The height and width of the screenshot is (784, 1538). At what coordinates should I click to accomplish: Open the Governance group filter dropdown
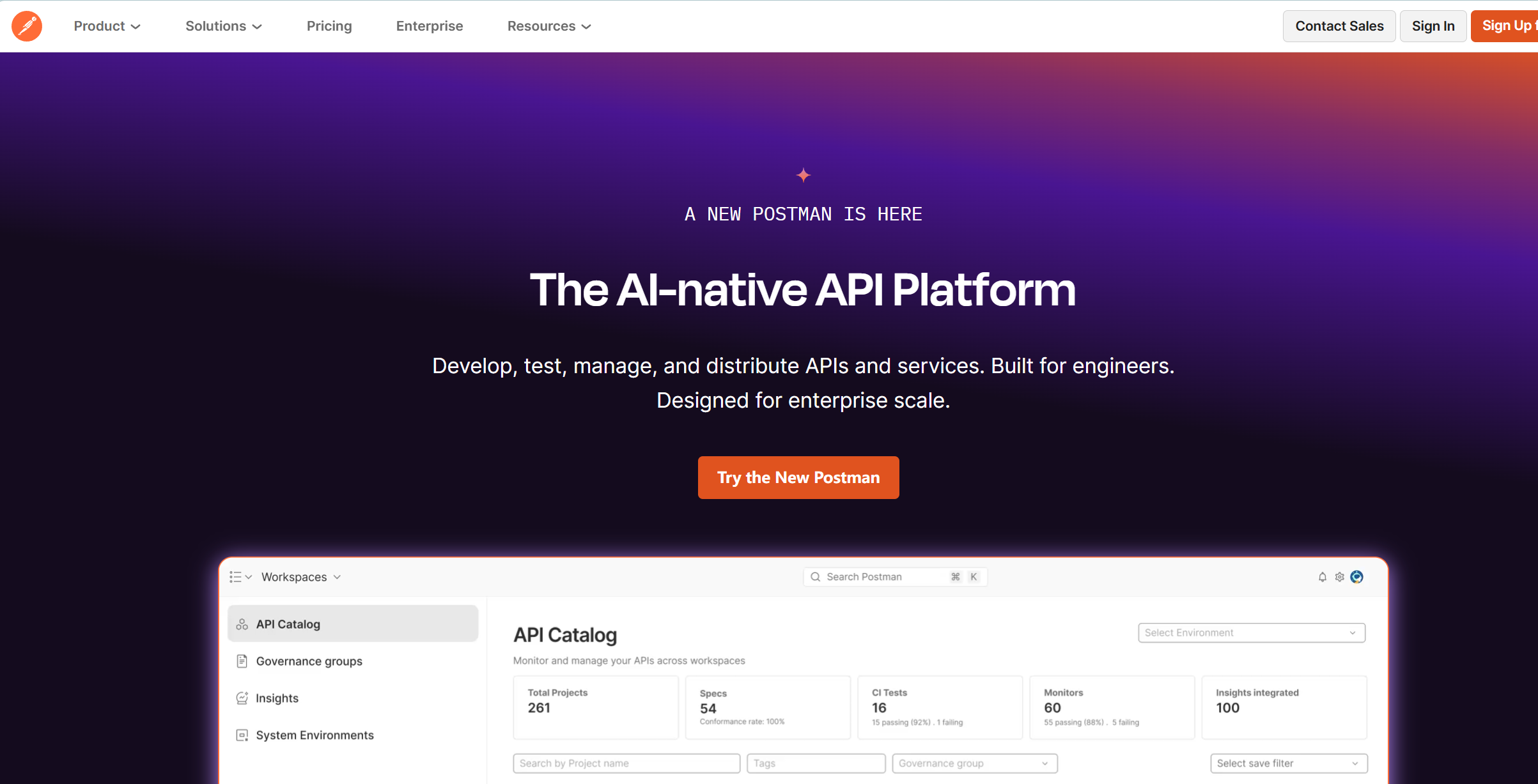point(975,764)
